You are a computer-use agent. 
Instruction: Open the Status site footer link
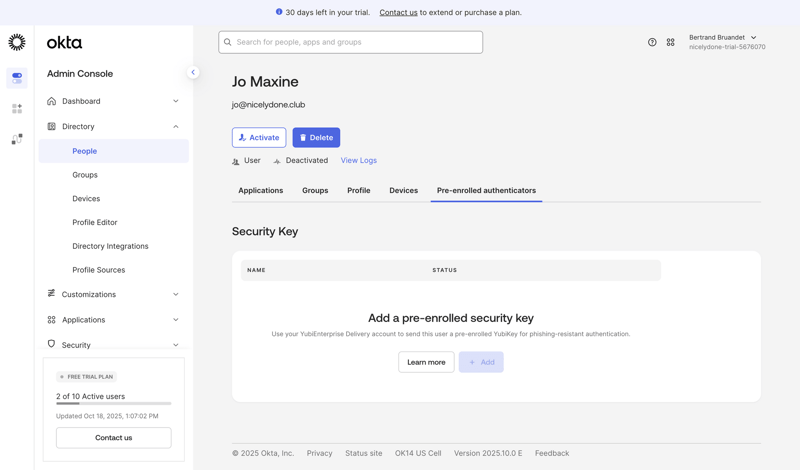coord(364,453)
